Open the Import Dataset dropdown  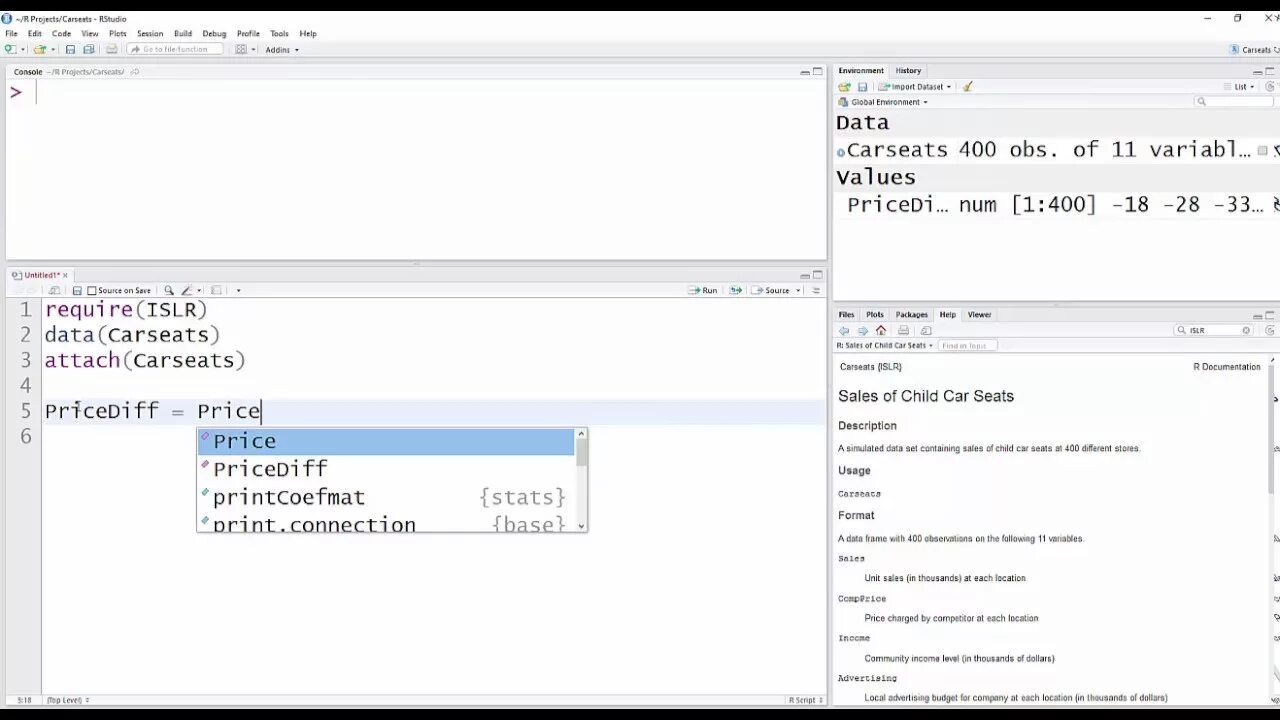click(x=915, y=87)
